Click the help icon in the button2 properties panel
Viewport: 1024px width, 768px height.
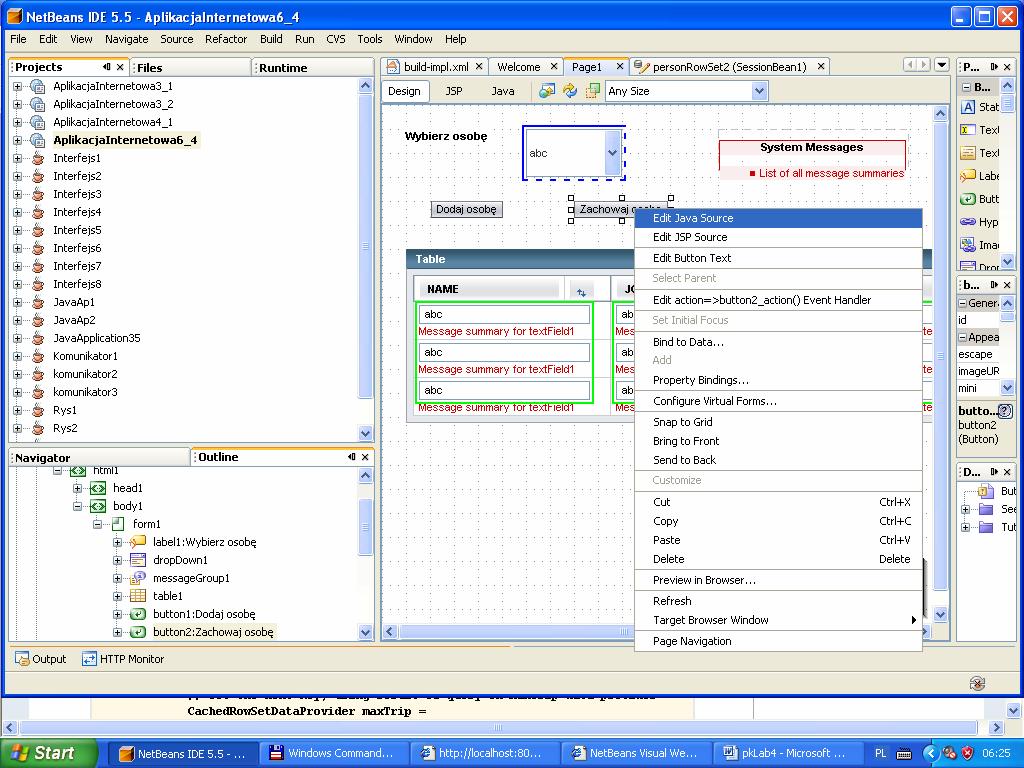pyautogui.click(x=1005, y=411)
